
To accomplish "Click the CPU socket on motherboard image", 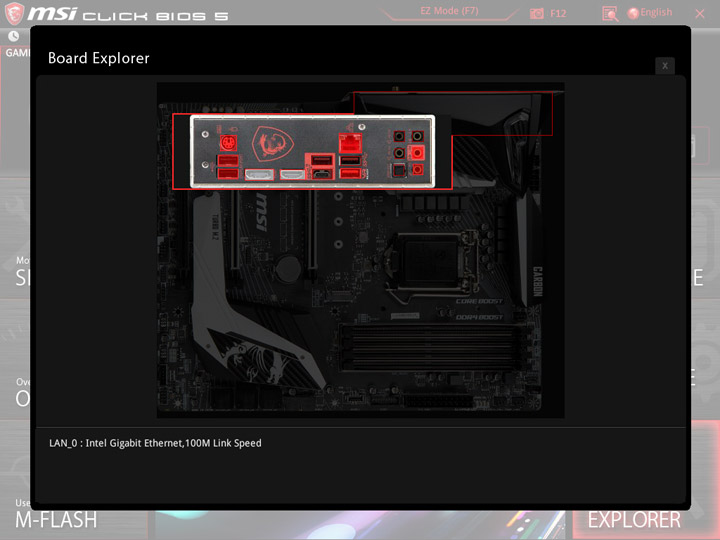I will coord(431,261).
